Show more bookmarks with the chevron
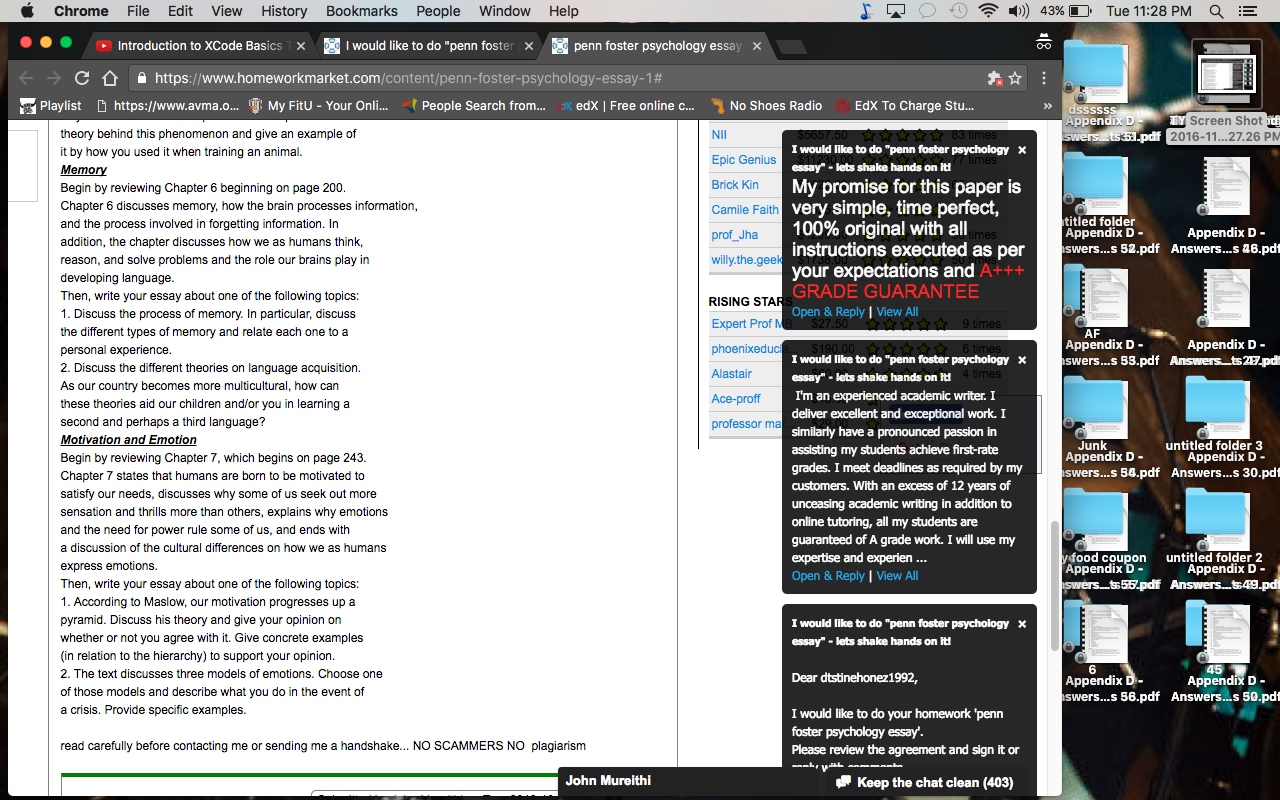This screenshot has width=1280, height=800. click(x=1047, y=105)
